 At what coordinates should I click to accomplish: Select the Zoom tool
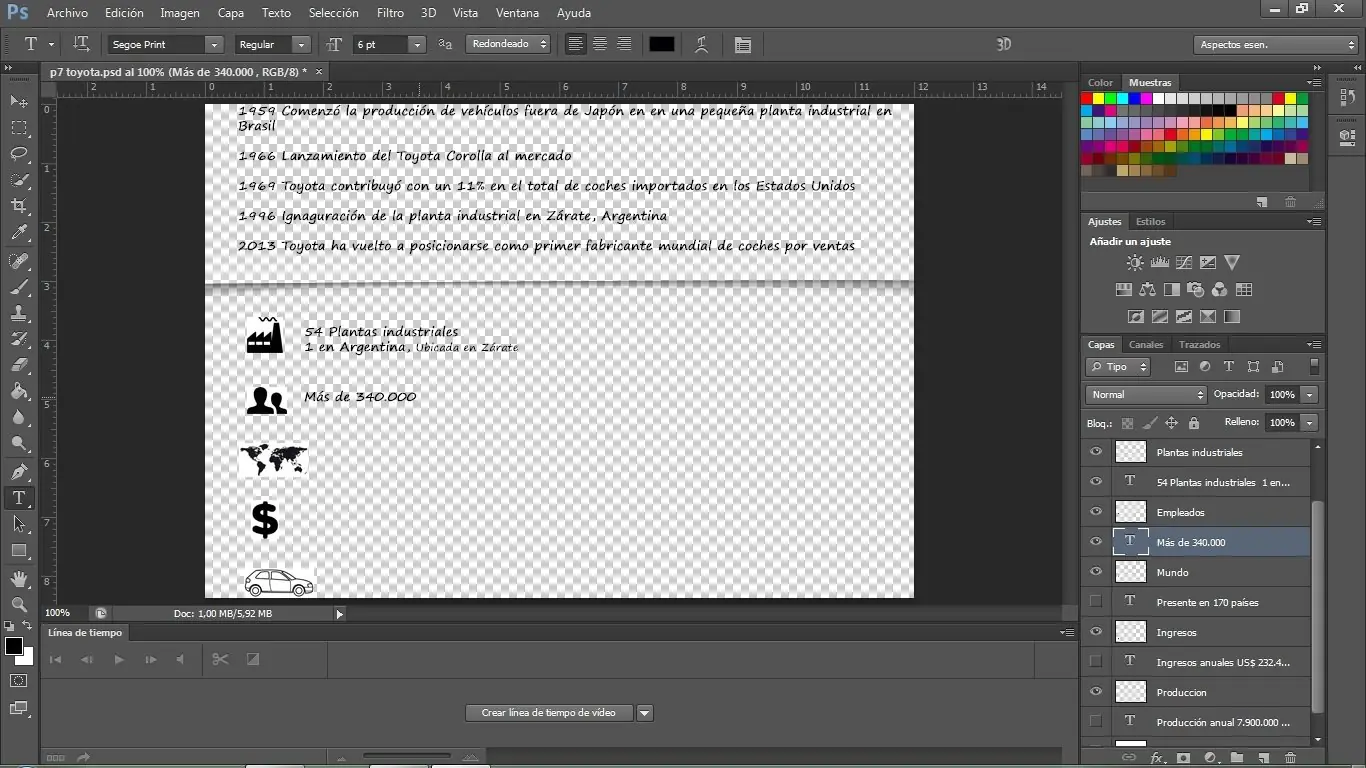(x=19, y=604)
